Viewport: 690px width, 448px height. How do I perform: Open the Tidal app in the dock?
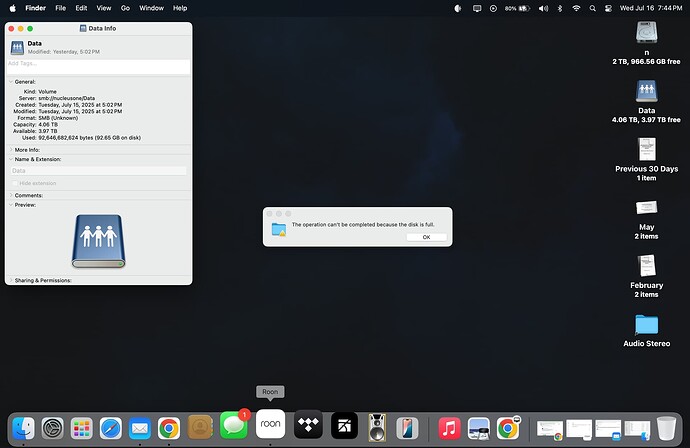(x=308, y=425)
